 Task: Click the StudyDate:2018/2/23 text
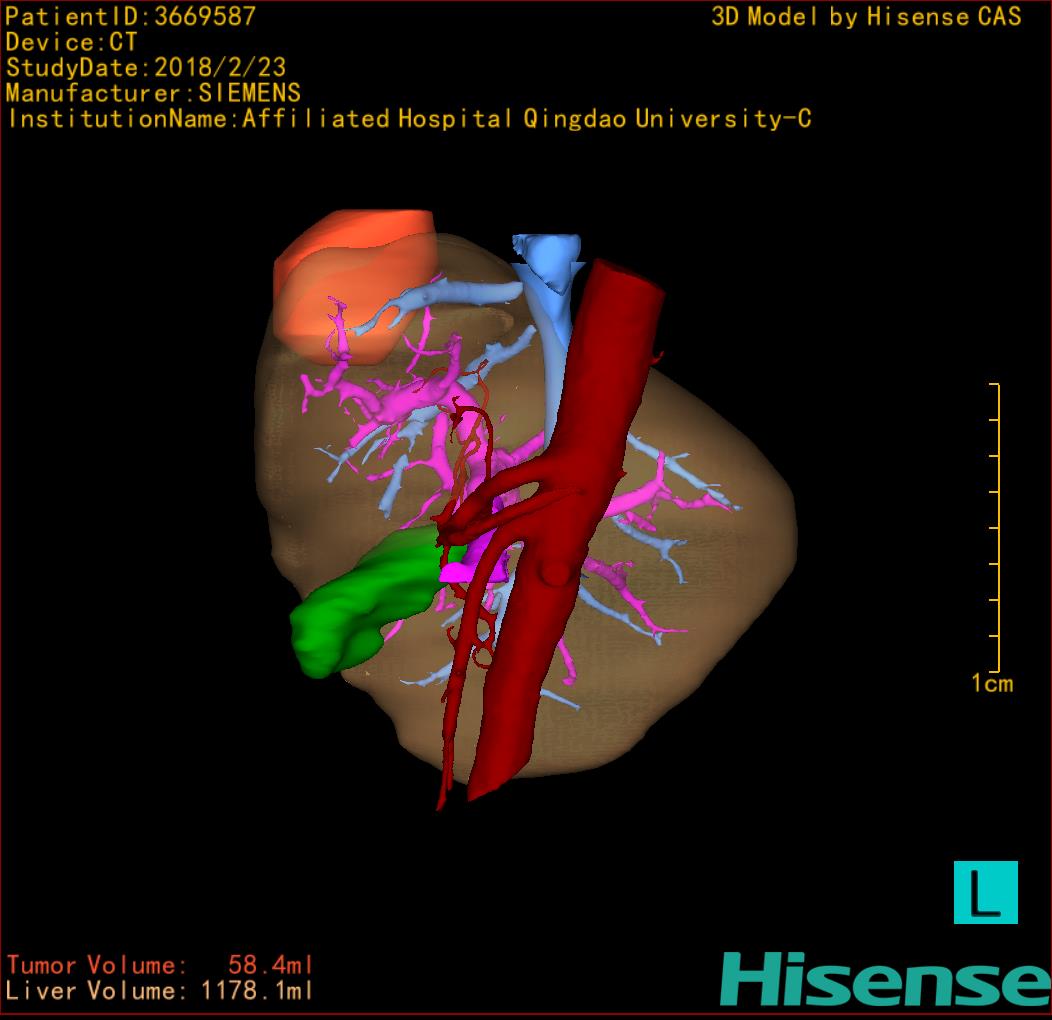tap(146, 68)
